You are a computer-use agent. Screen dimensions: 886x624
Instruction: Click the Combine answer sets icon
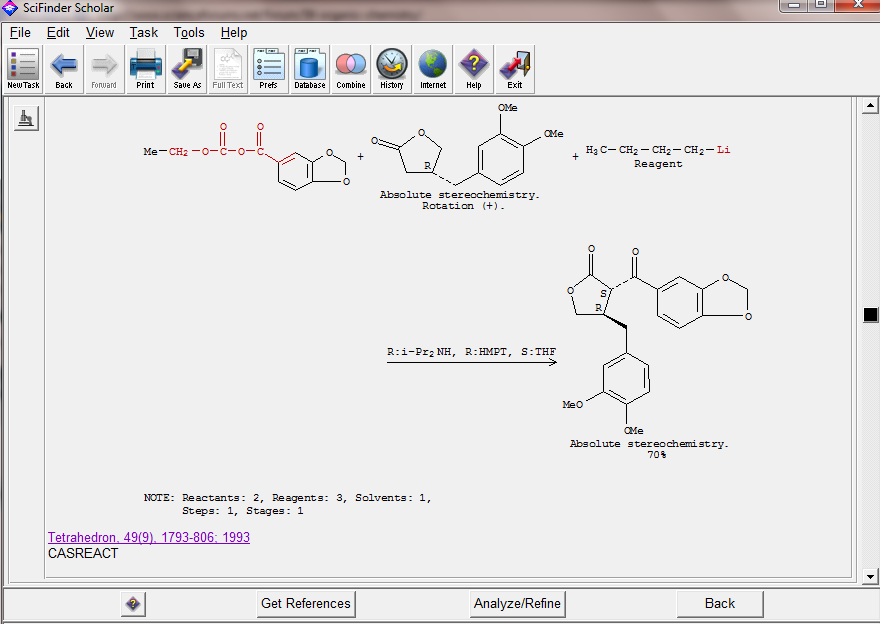[x=350, y=69]
